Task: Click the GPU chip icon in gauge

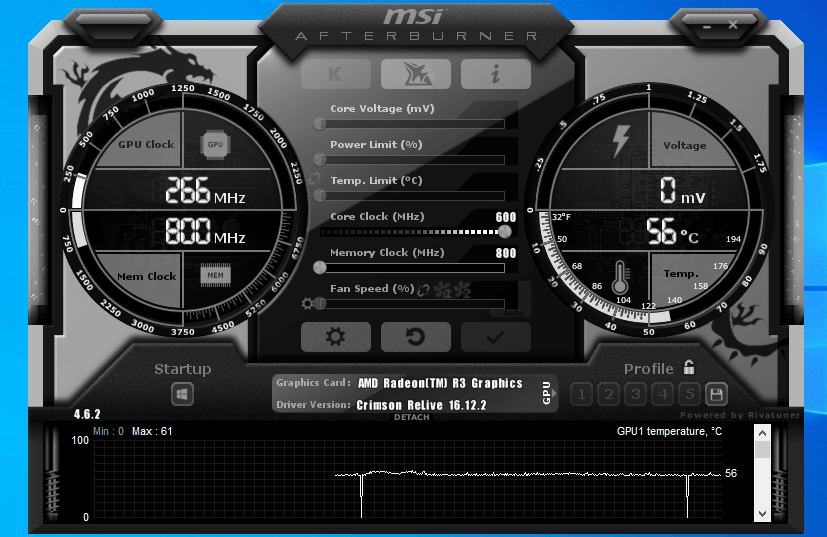Action: pos(215,144)
